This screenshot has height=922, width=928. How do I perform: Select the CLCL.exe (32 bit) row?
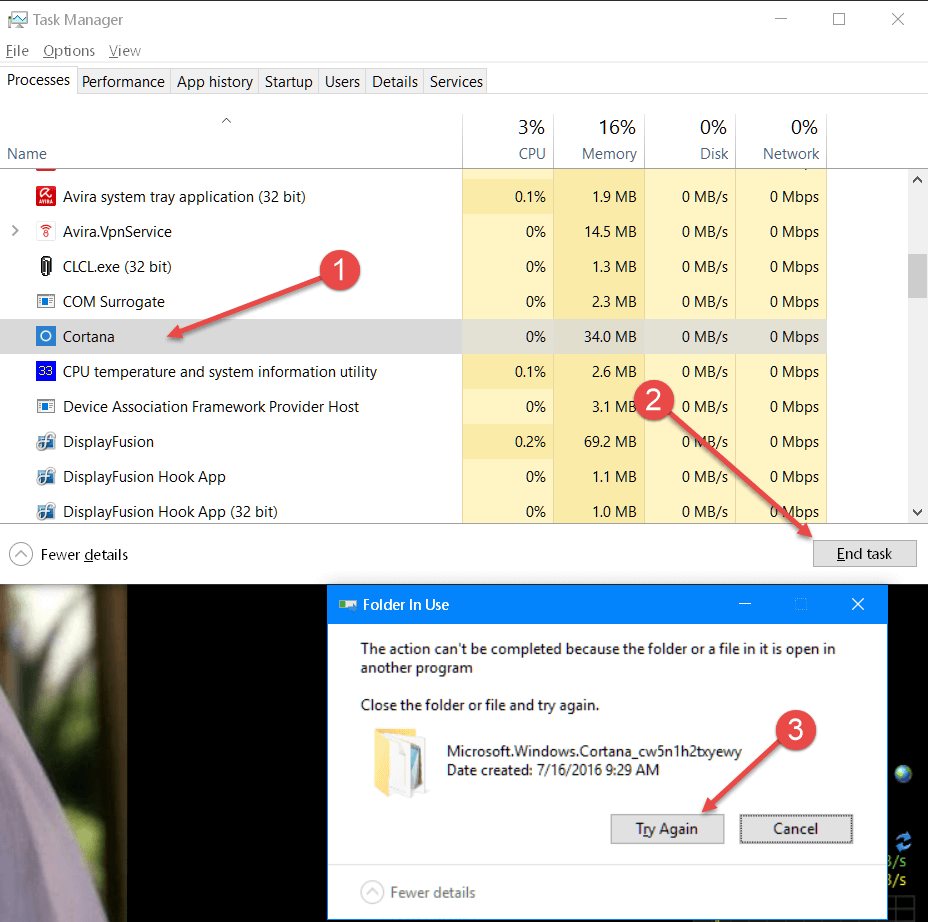point(413,266)
